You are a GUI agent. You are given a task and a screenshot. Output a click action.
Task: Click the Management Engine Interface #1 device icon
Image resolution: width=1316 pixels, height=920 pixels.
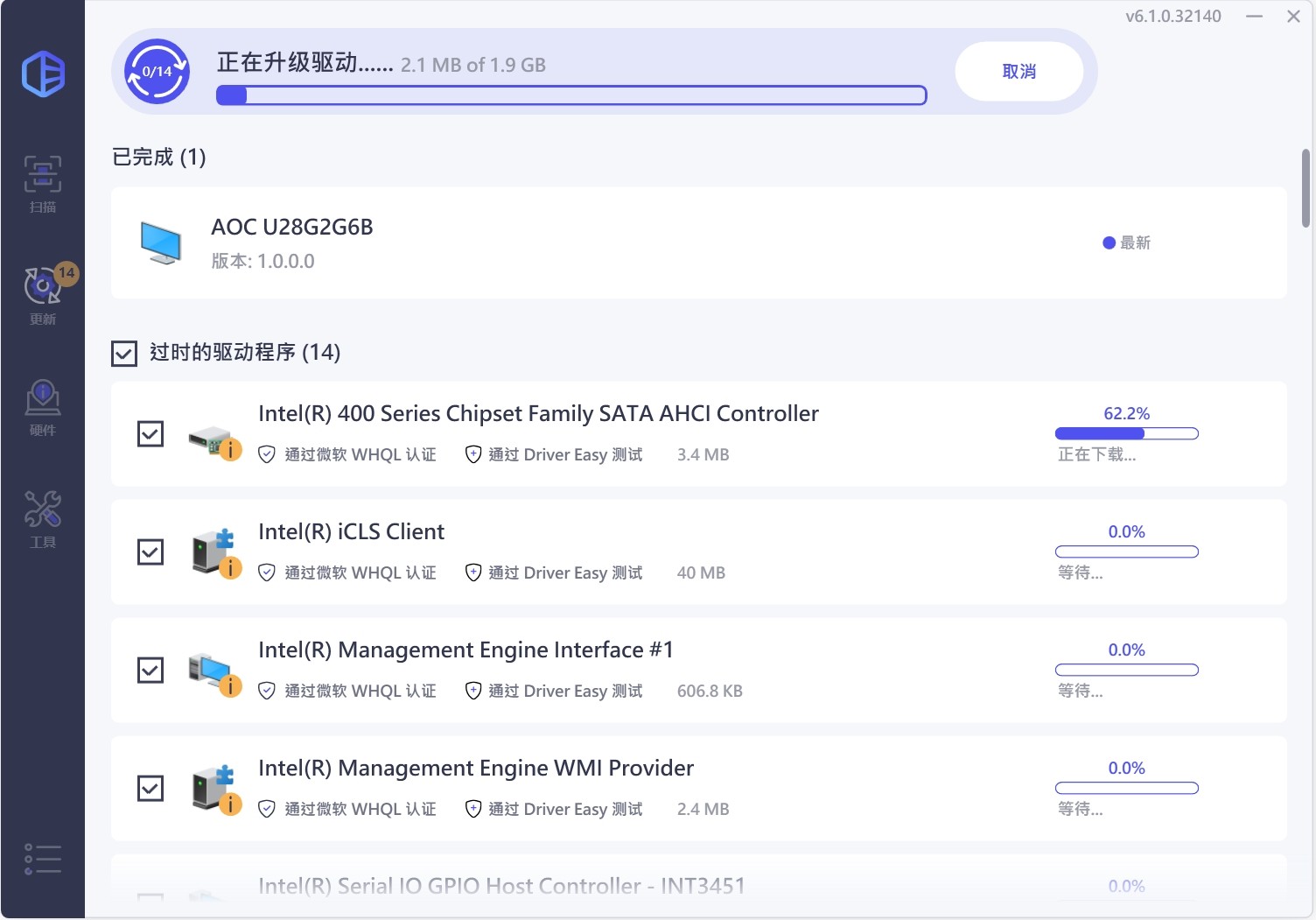214,674
